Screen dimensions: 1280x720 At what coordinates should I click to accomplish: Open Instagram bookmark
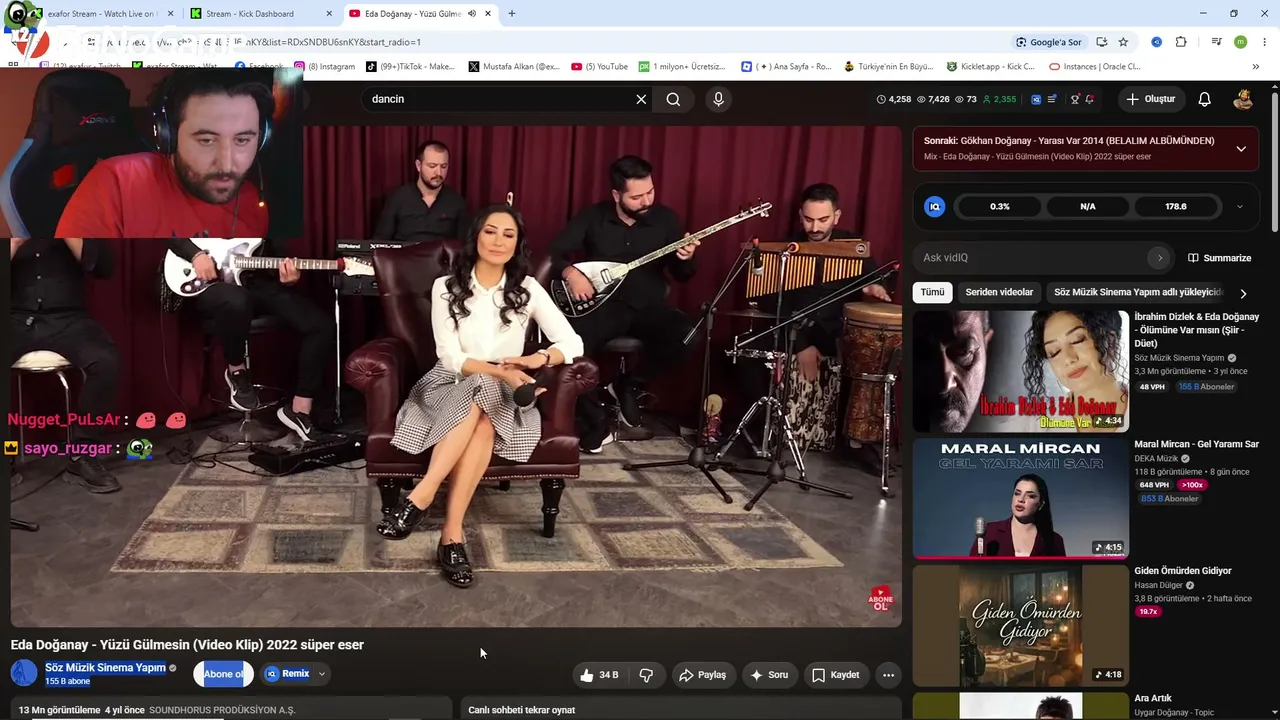pos(324,67)
